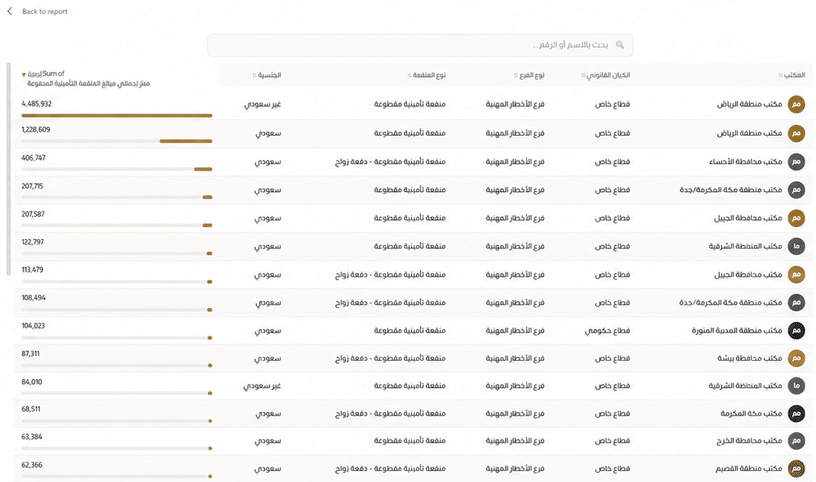Click the avatar icon for مكتب منطقة القصيم

[796, 468]
